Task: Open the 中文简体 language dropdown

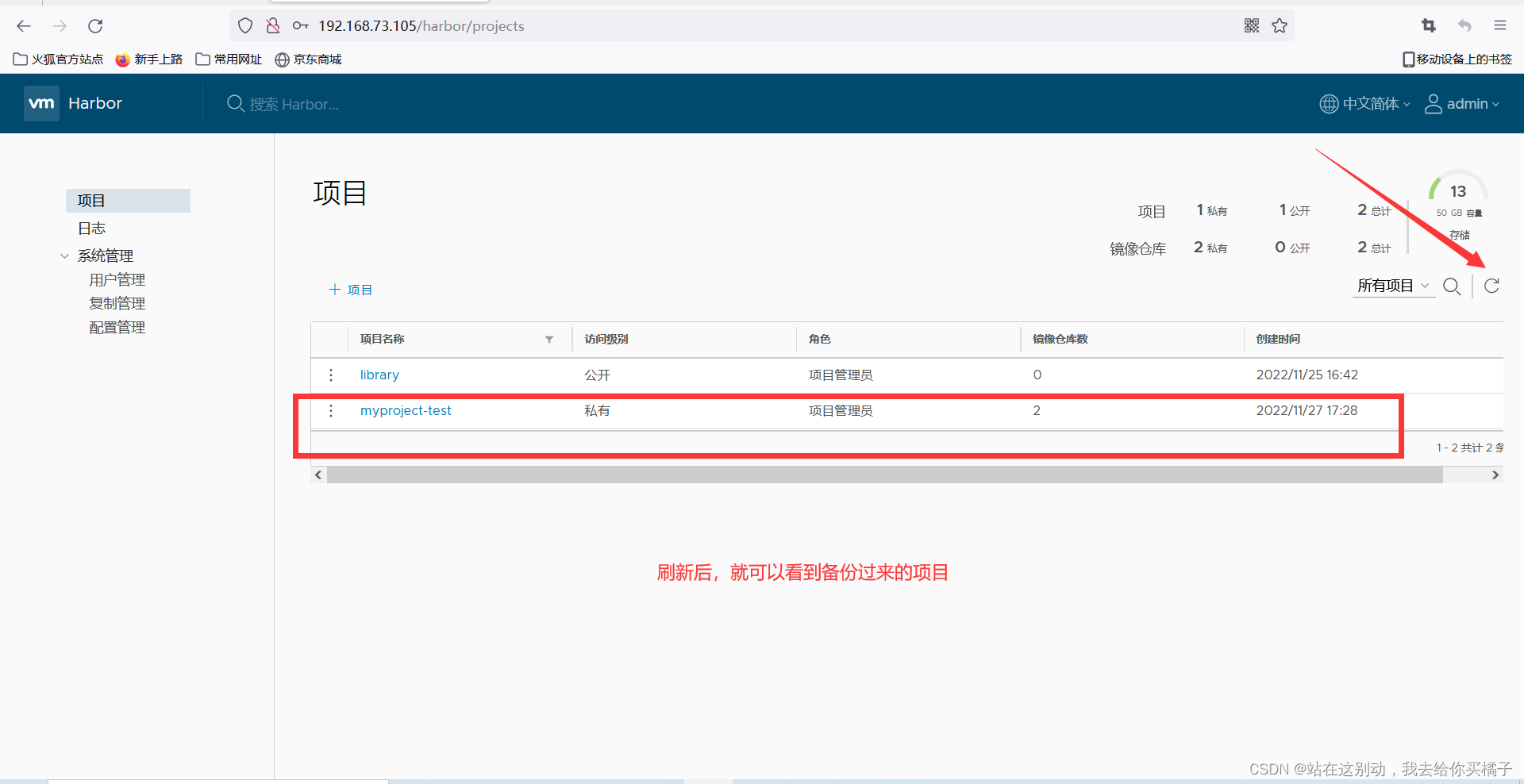Action: pyautogui.click(x=1365, y=104)
